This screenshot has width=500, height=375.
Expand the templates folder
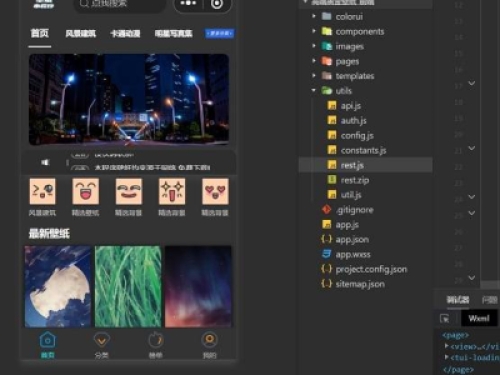click(x=314, y=76)
